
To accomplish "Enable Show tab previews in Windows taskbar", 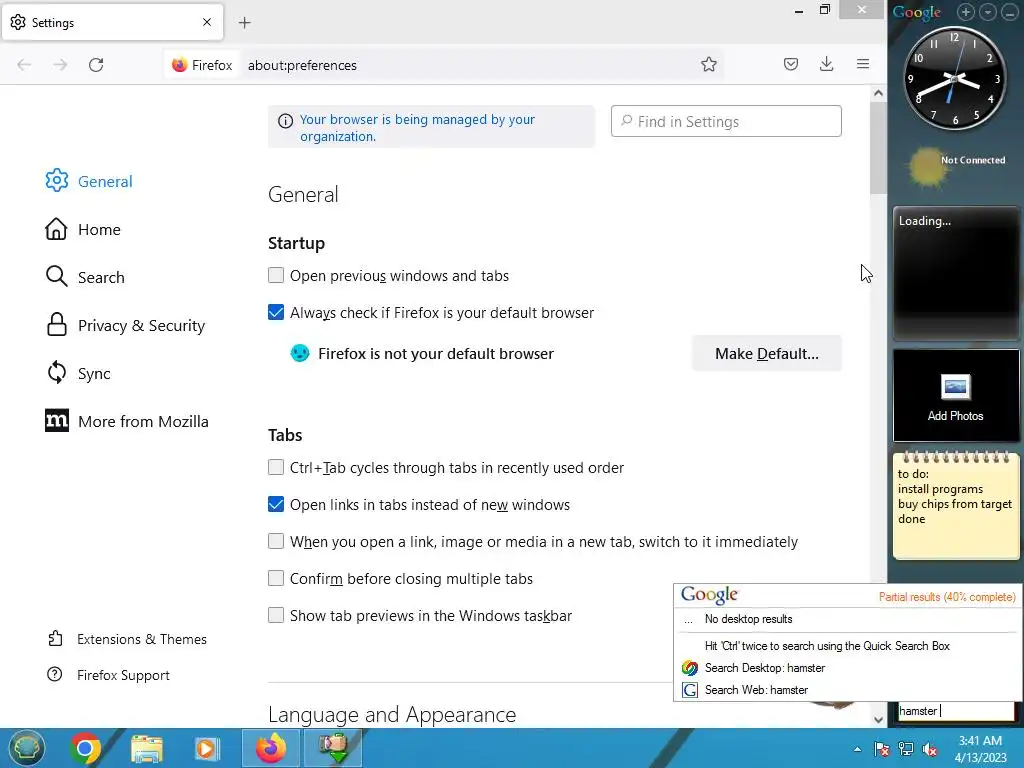I will coord(276,615).
